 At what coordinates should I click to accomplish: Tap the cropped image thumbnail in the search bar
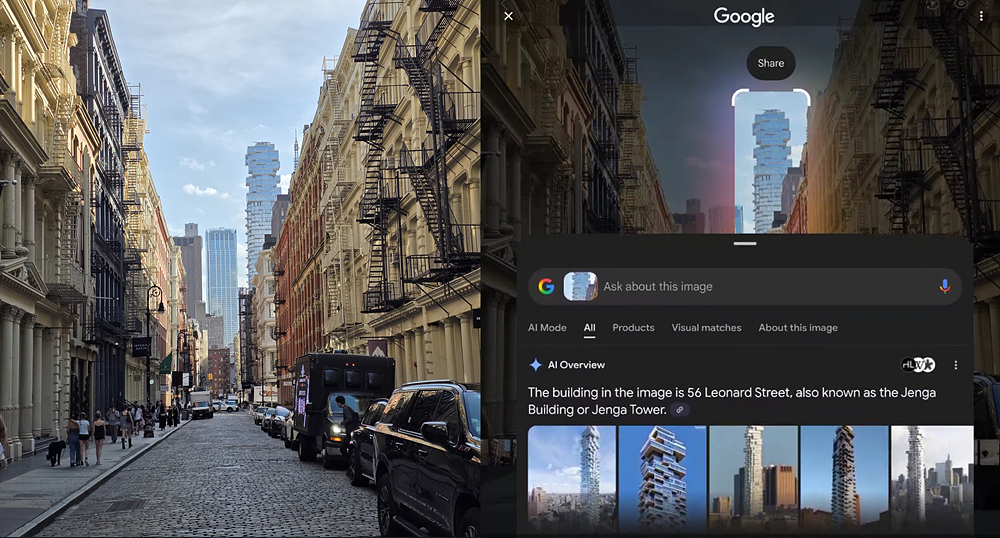click(580, 287)
